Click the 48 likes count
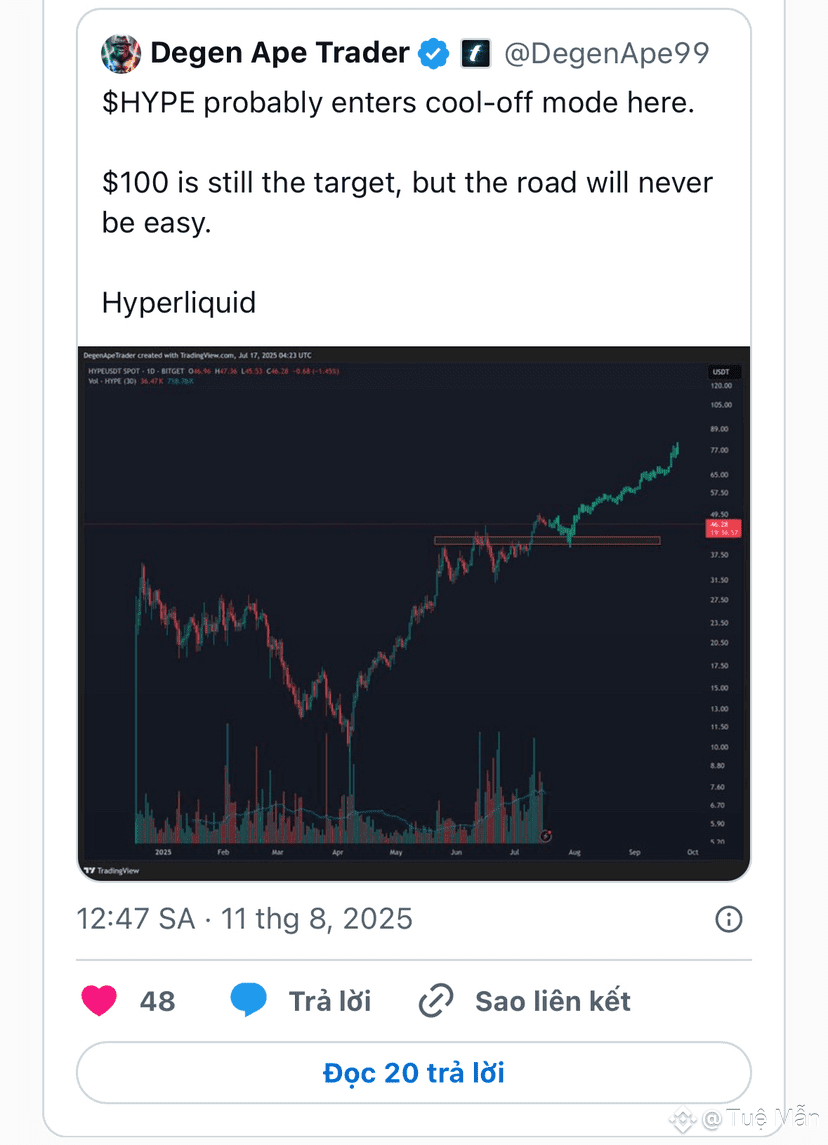 click(158, 1001)
